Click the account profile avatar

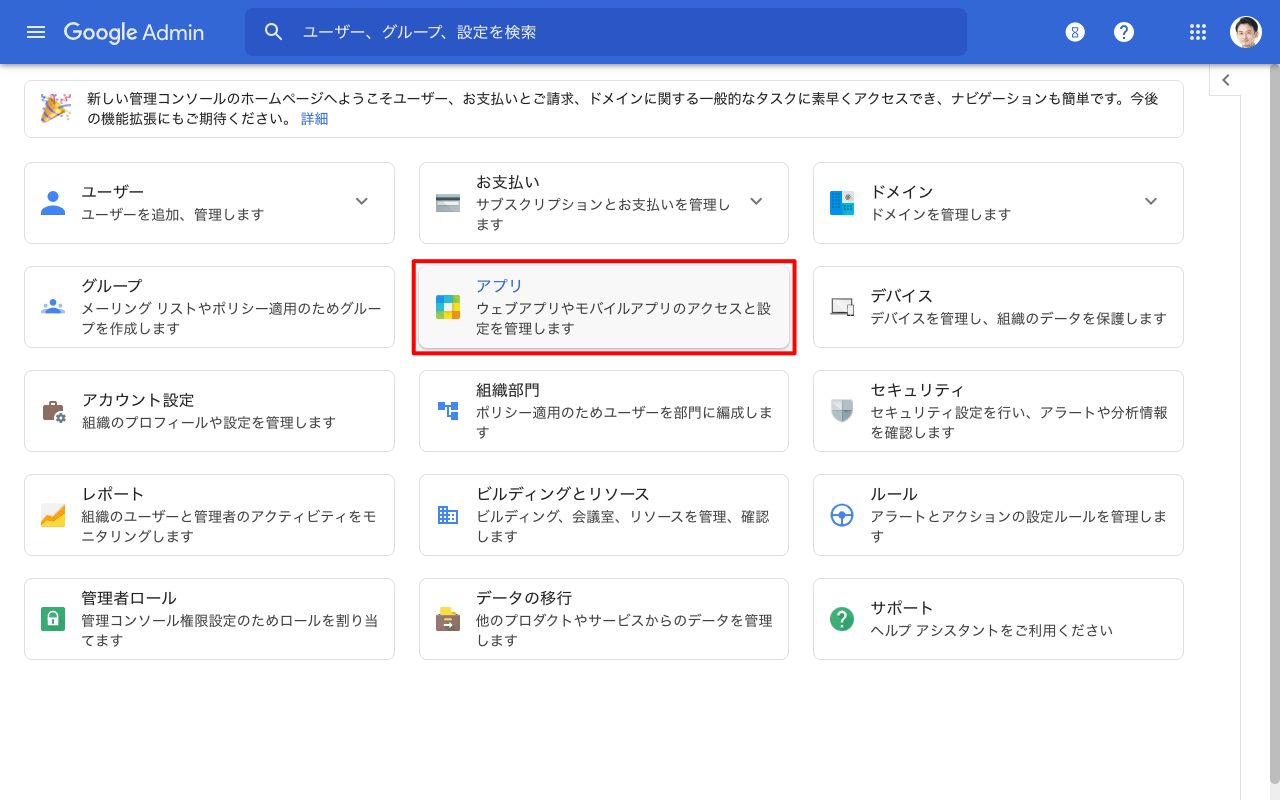(1246, 32)
